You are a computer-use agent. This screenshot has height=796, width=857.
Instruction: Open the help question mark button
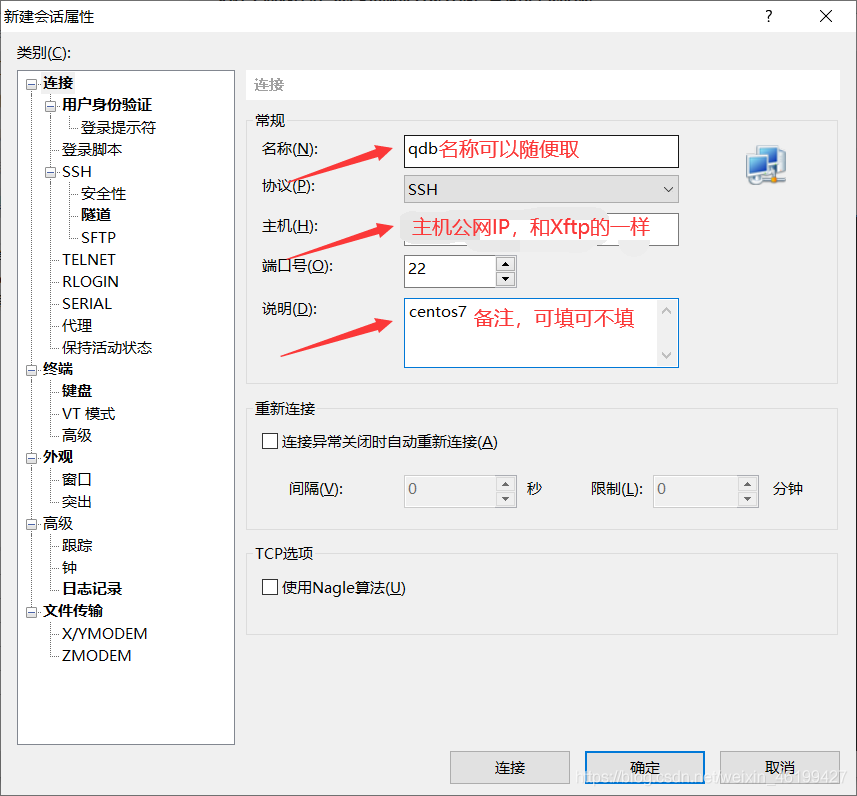point(768,16)
